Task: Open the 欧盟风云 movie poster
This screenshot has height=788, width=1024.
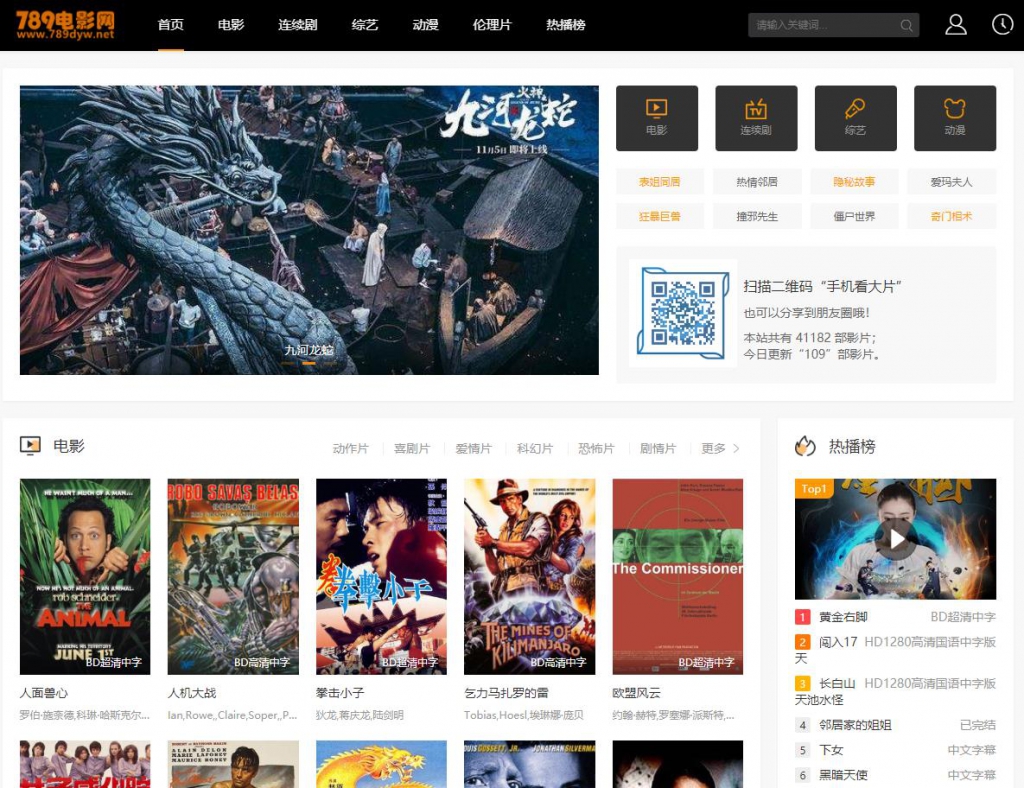Action: point(678,576)
